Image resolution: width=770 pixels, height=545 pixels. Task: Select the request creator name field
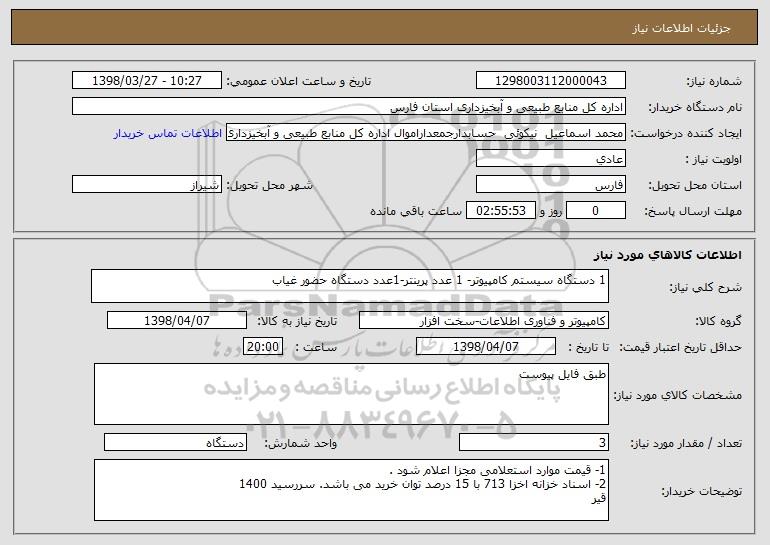[x=426, y=133]
